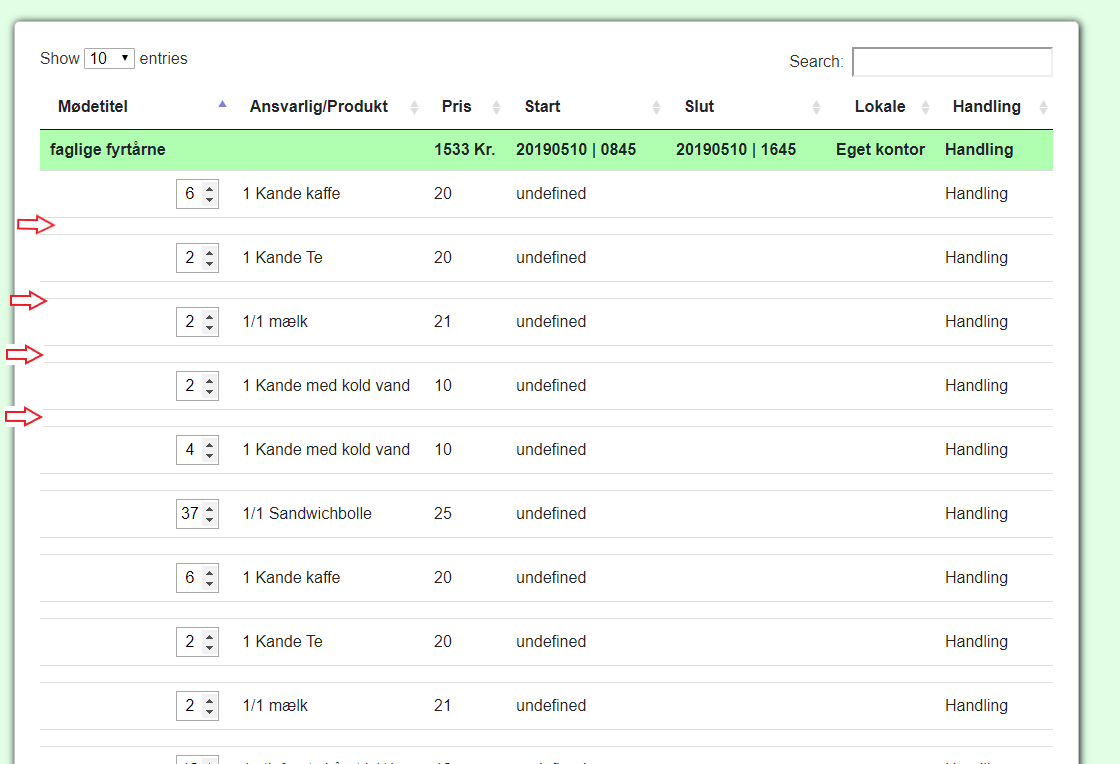Toggle sorting on the Handling column
The image size is (1120, 764).
tap(986, 106)
